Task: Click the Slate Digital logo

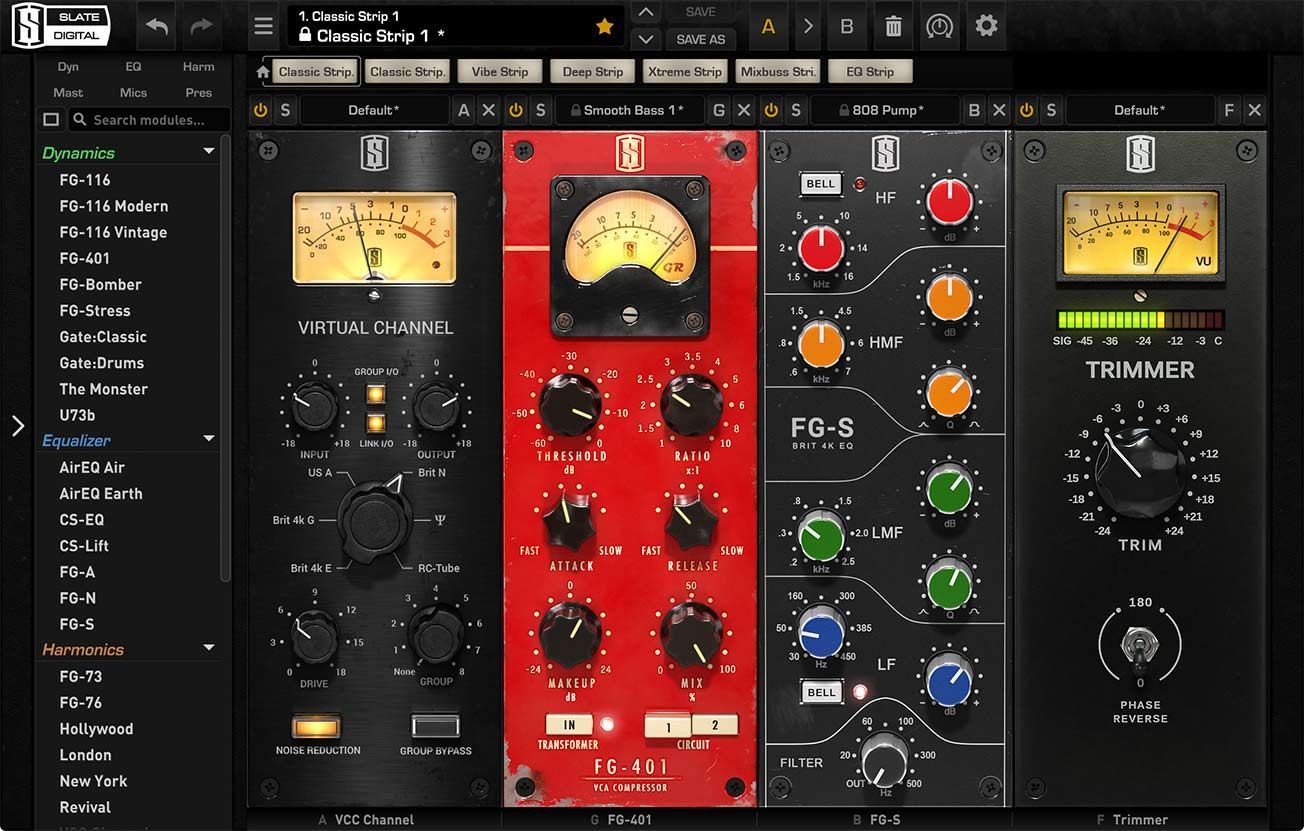Action: (60, 27)
